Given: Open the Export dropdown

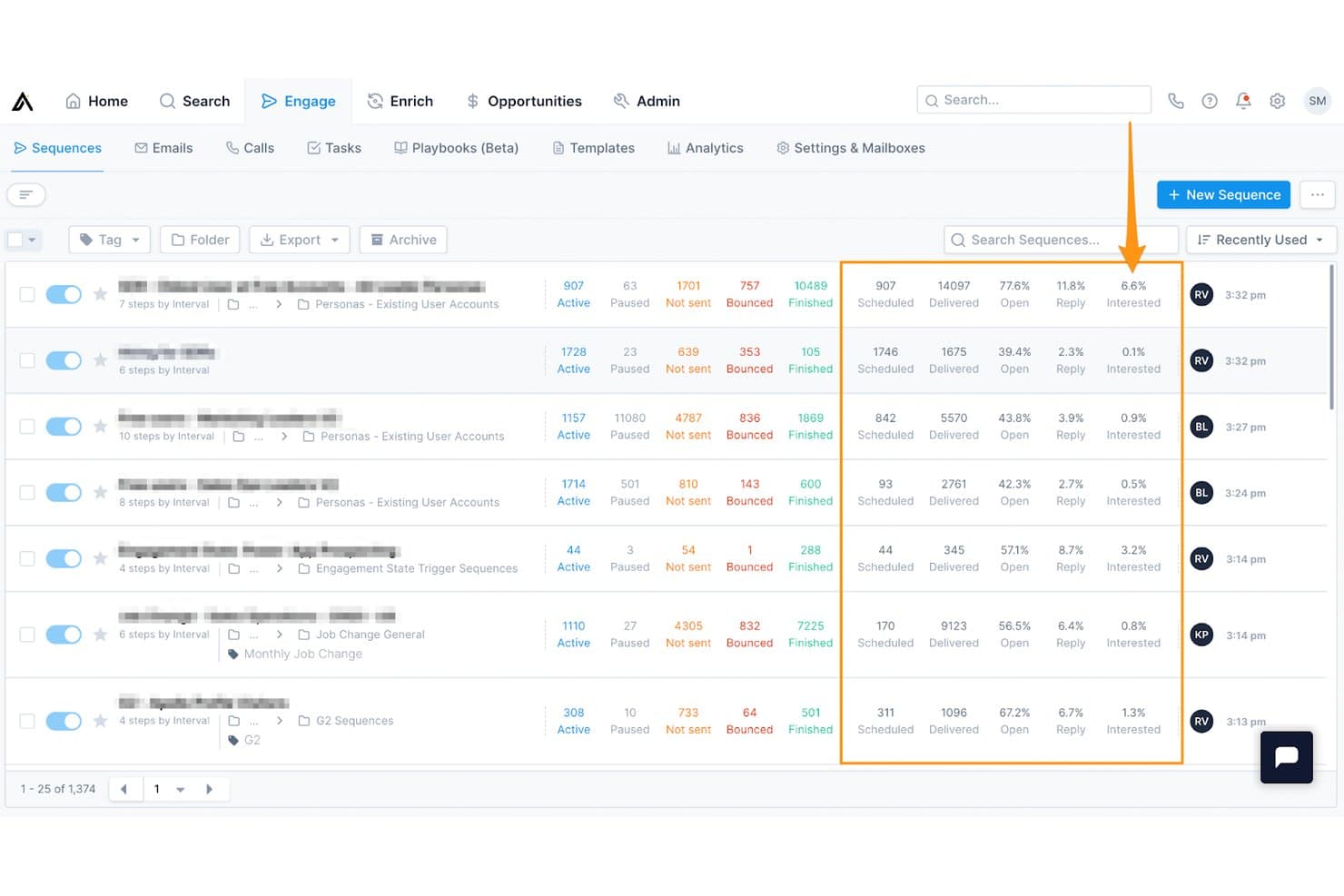Looking at the screenshot, I should tap(300, 240).
